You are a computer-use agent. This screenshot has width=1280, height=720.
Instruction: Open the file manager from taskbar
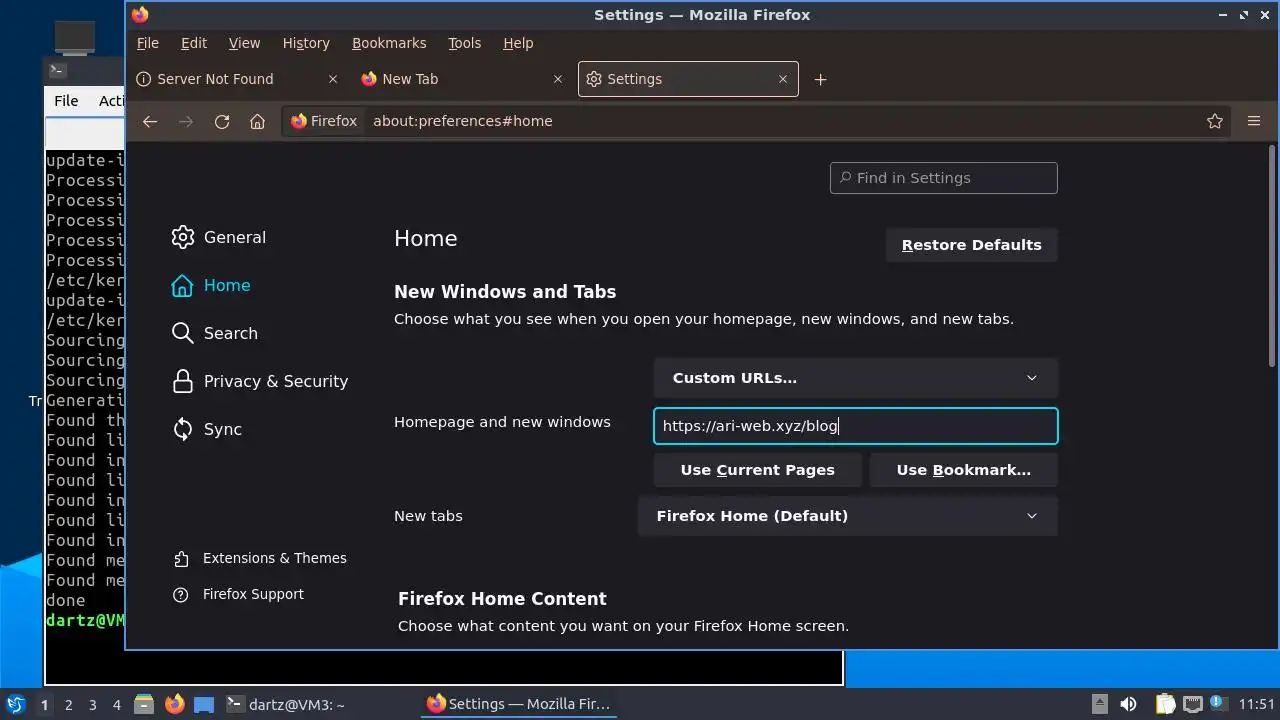click(x=144, y=704)
